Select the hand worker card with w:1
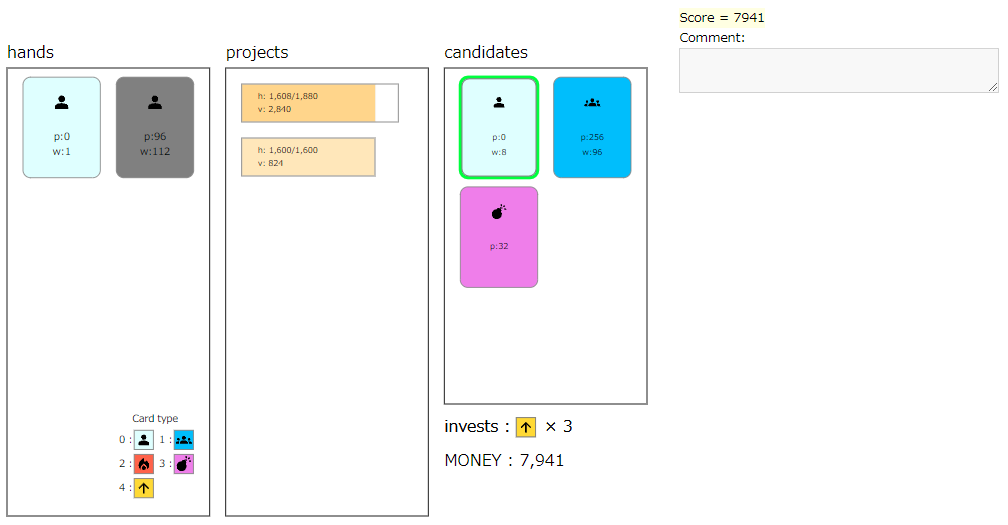This screenshot has width=1008, height=525. click(x=62, y=127)
